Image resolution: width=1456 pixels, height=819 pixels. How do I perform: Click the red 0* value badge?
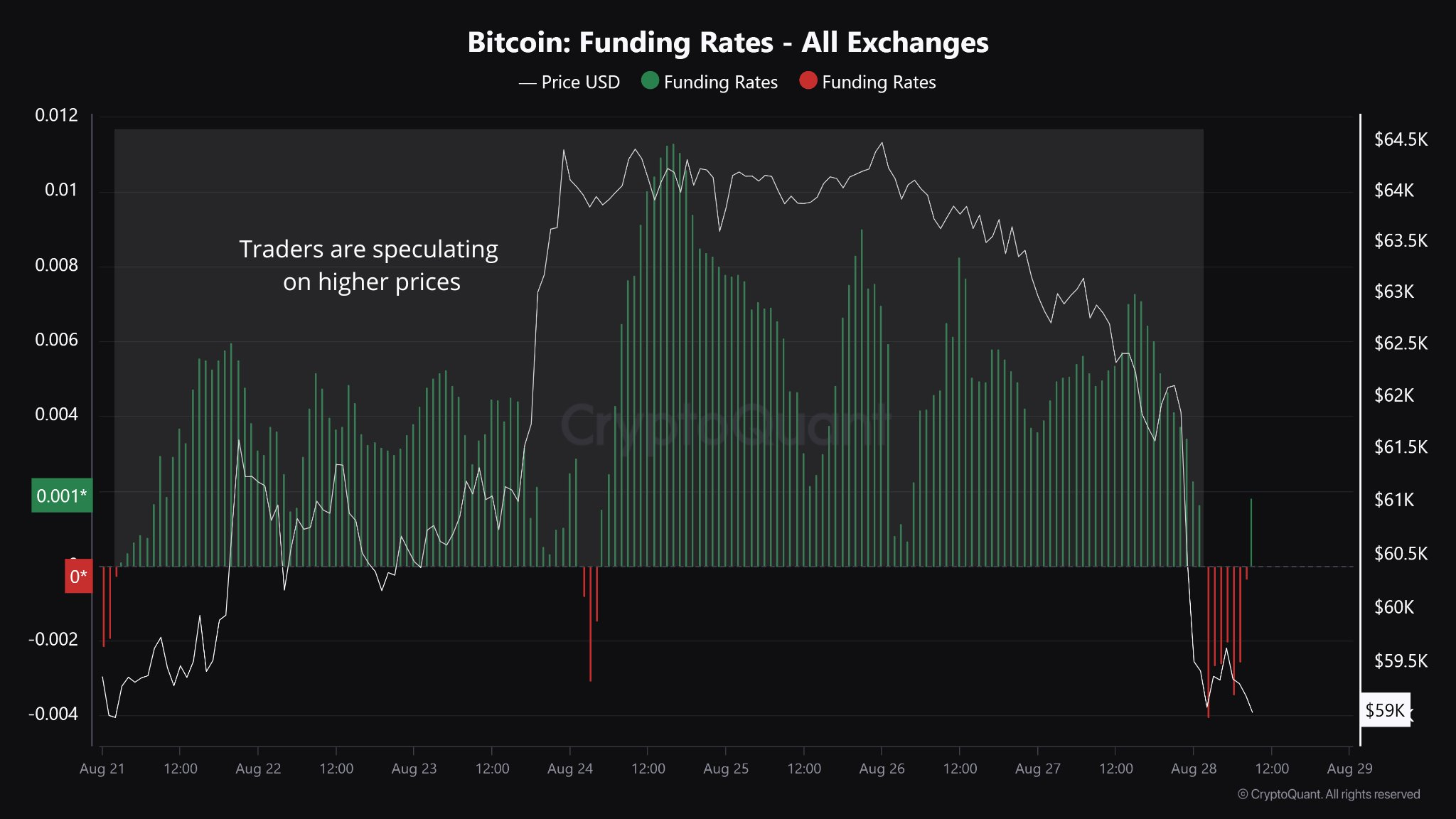(x=78, y=576)
